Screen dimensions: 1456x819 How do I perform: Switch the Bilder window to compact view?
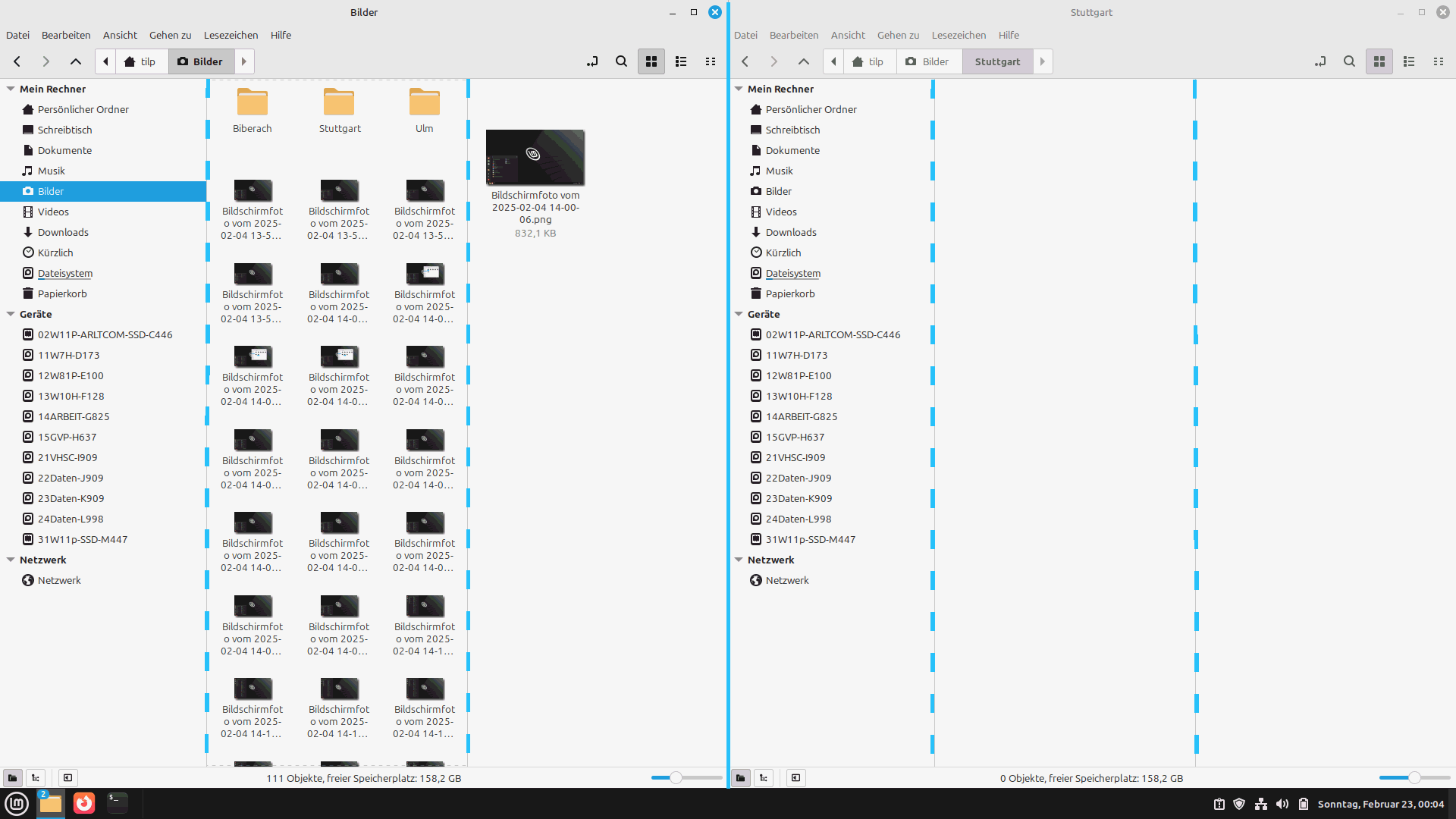[x=711, y=61]
